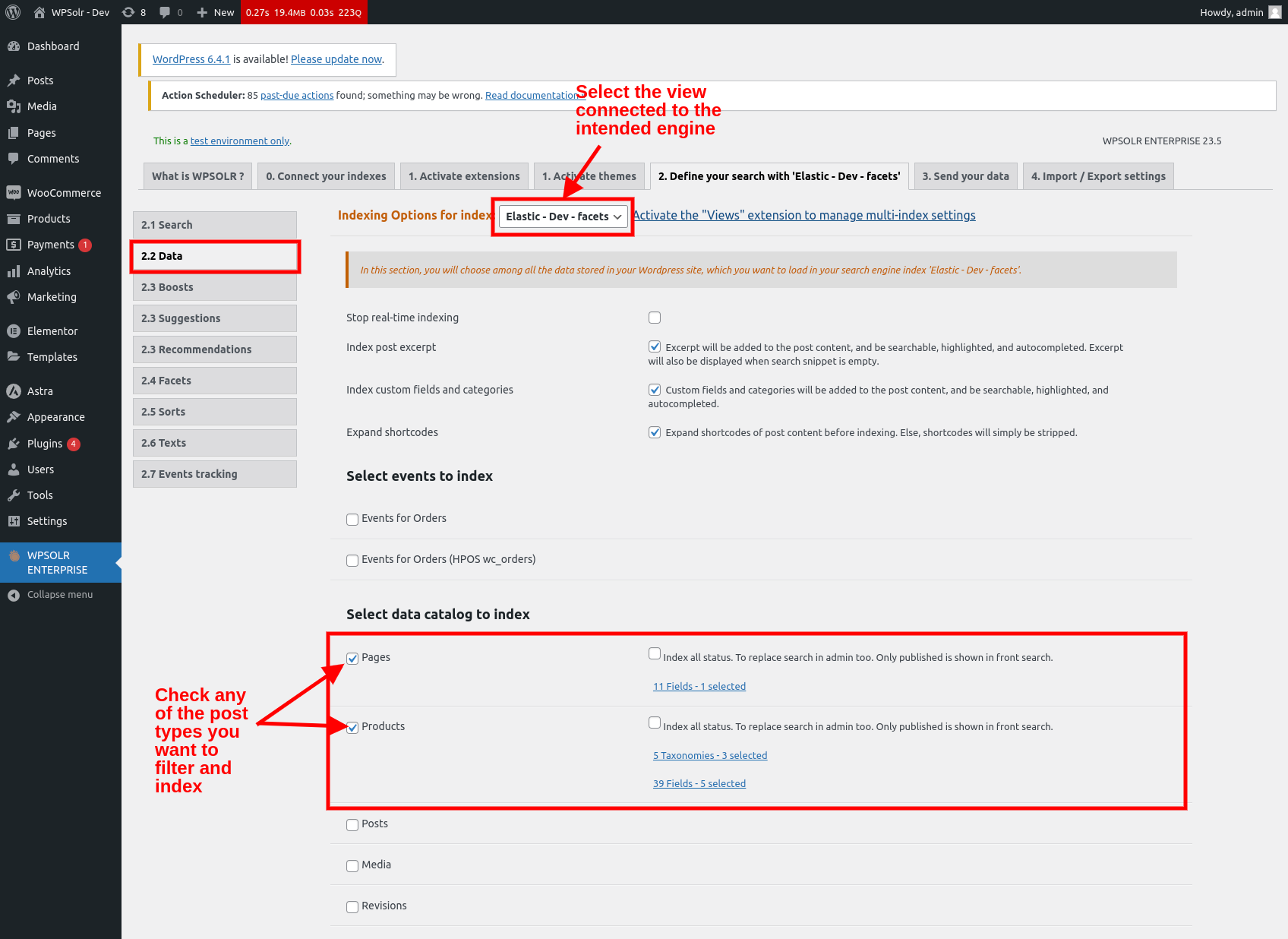This screenshot has width=1288, height=939.
Task: Open the 2.5 Sorts section
Action: click(x=215, y=412)
